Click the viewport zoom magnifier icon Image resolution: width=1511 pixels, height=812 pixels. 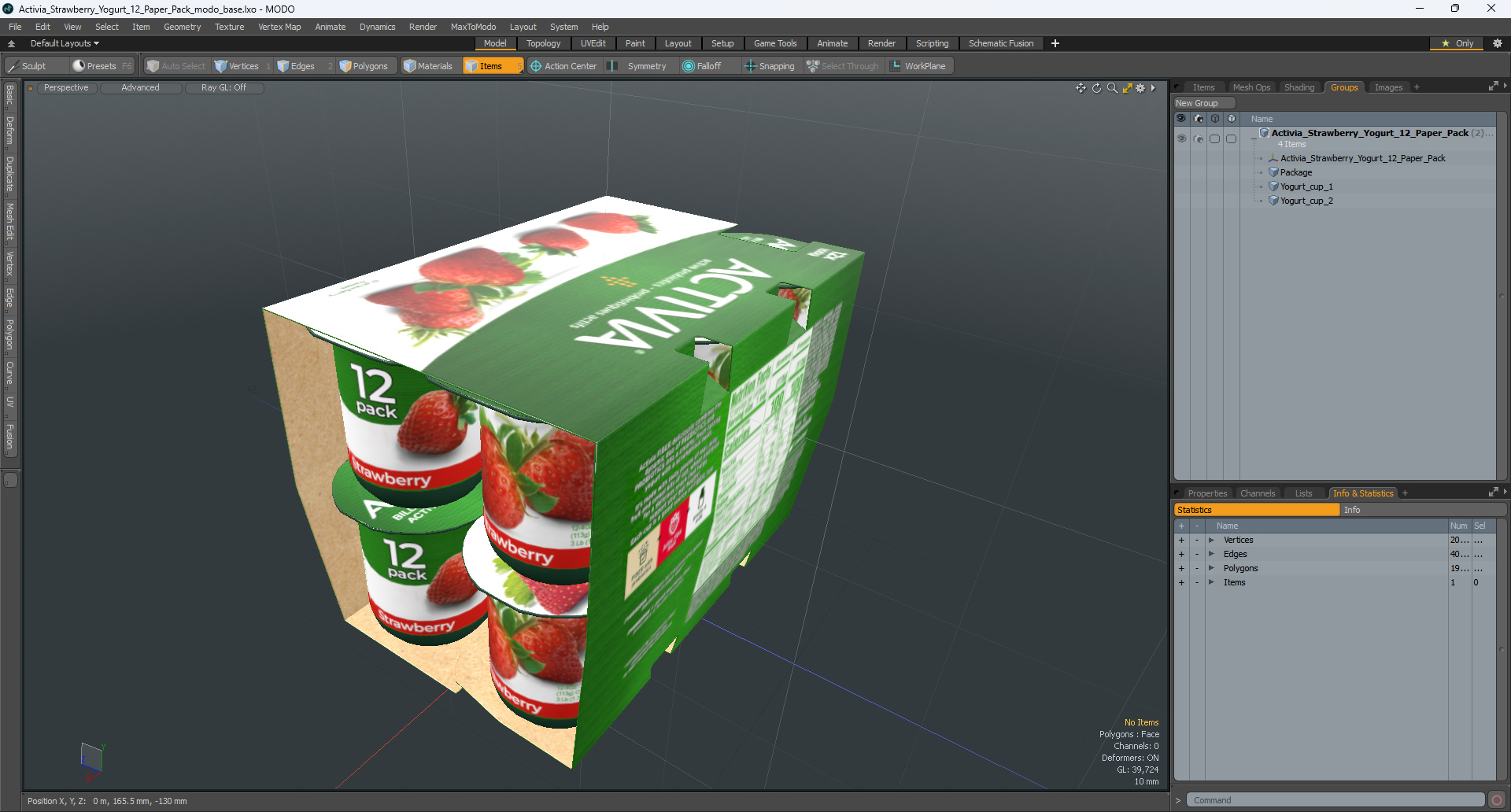1112,88
